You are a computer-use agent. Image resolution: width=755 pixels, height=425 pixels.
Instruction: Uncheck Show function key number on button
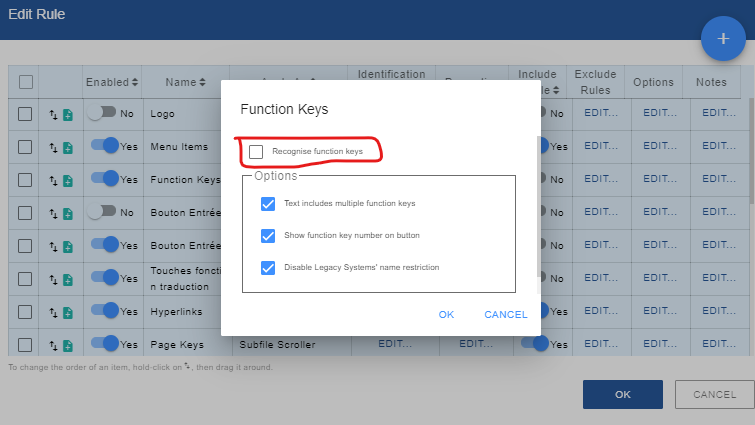tap(267, 236)
